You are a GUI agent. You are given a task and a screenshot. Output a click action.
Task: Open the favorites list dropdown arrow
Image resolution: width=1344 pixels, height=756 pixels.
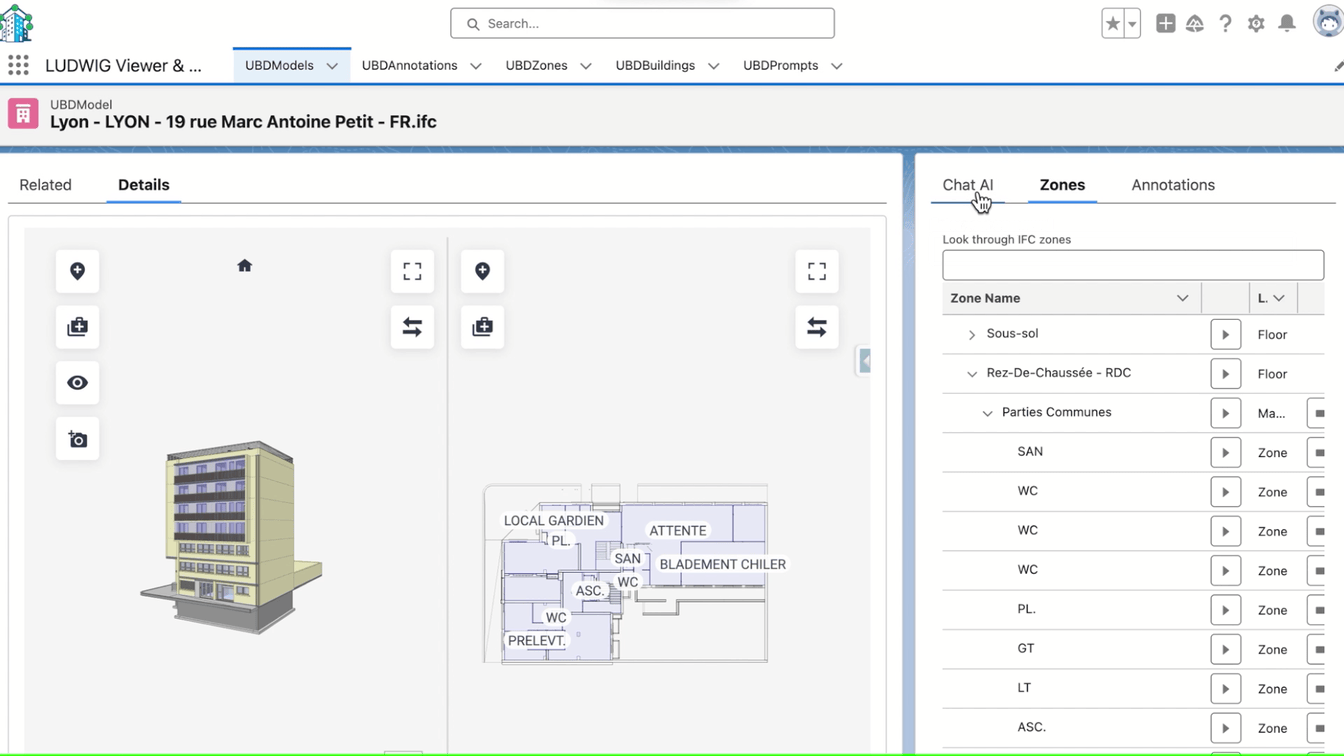[x=1132, y=24]
